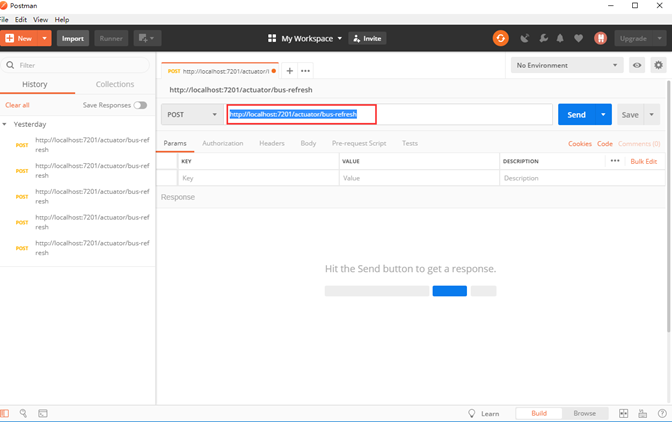Image resolution: width=672 pixels, height=422 pixels.
Task: Open Find and Replace magnifier in status bar
Action: tap(23, 413)
